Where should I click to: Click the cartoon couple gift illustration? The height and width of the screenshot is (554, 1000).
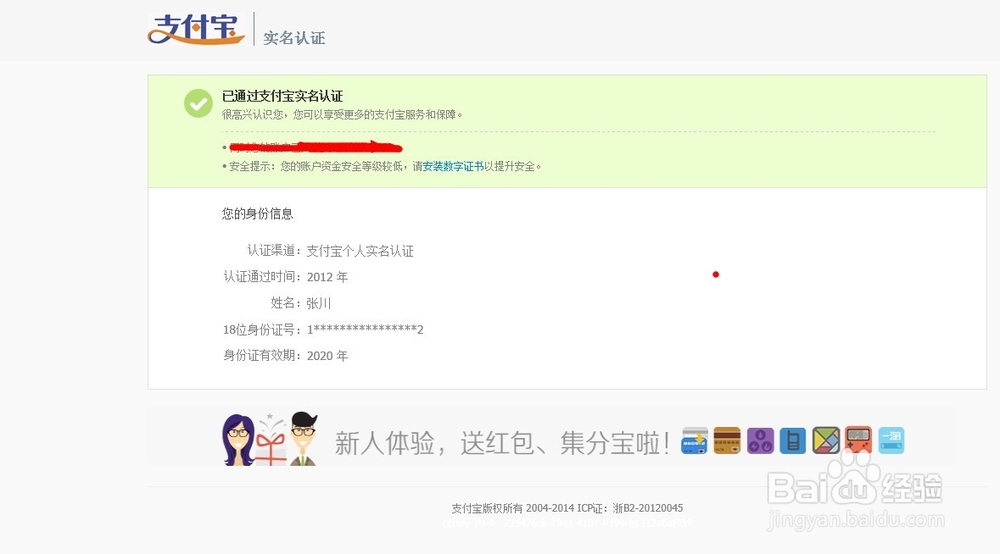tap(270, 439)
